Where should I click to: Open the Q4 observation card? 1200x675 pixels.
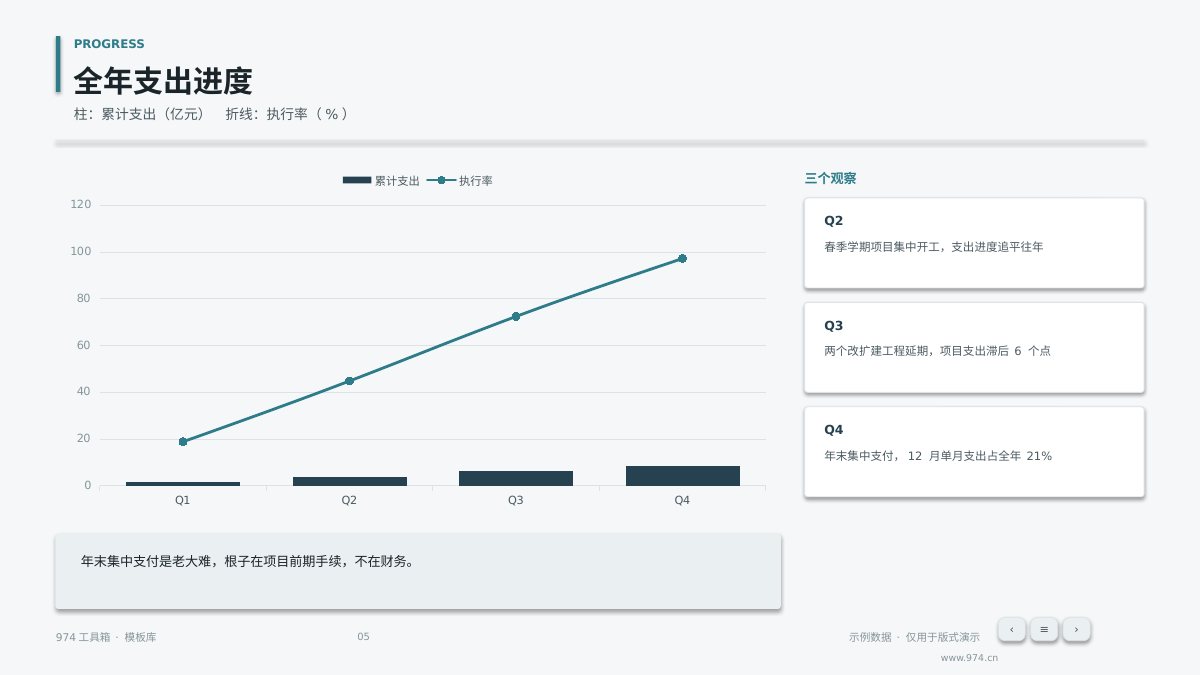click(974, 452)
